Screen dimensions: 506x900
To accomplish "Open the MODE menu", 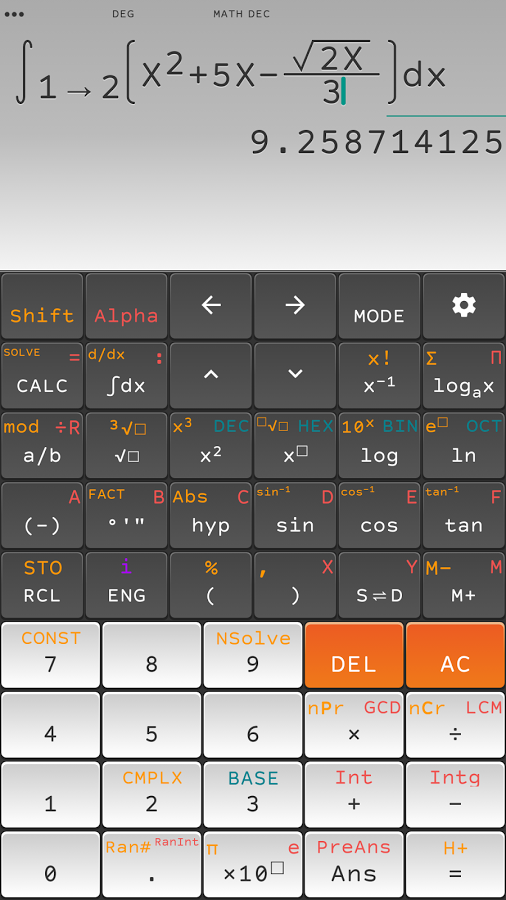I will pos(379,306).
